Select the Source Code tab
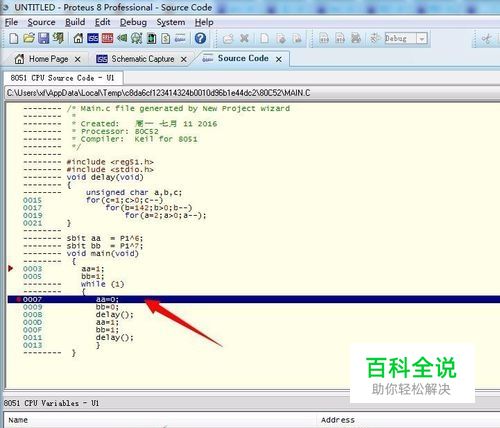500x428 pixels. tap(243, 58)
